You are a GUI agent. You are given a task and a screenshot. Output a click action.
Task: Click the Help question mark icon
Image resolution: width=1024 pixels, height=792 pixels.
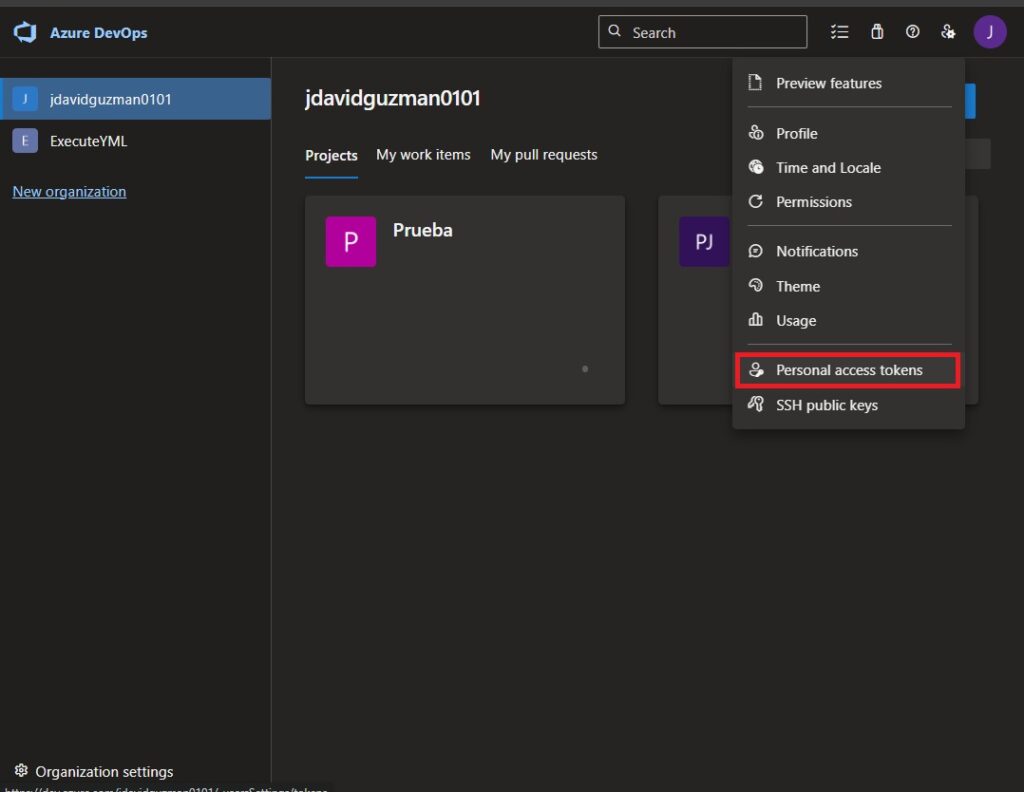[912, 32]
